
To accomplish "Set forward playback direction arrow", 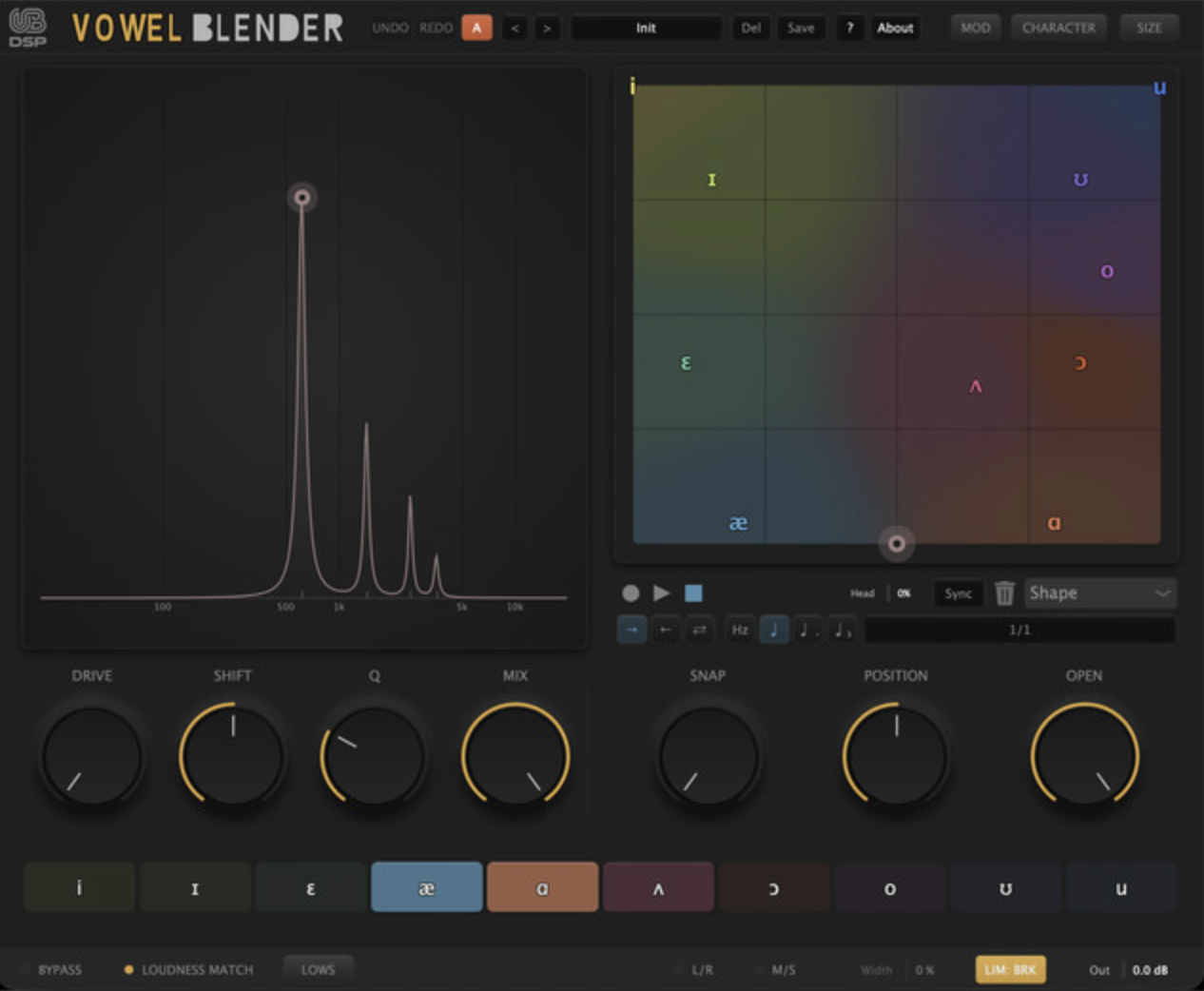I will pyautogui.click(x=631, y=630).
